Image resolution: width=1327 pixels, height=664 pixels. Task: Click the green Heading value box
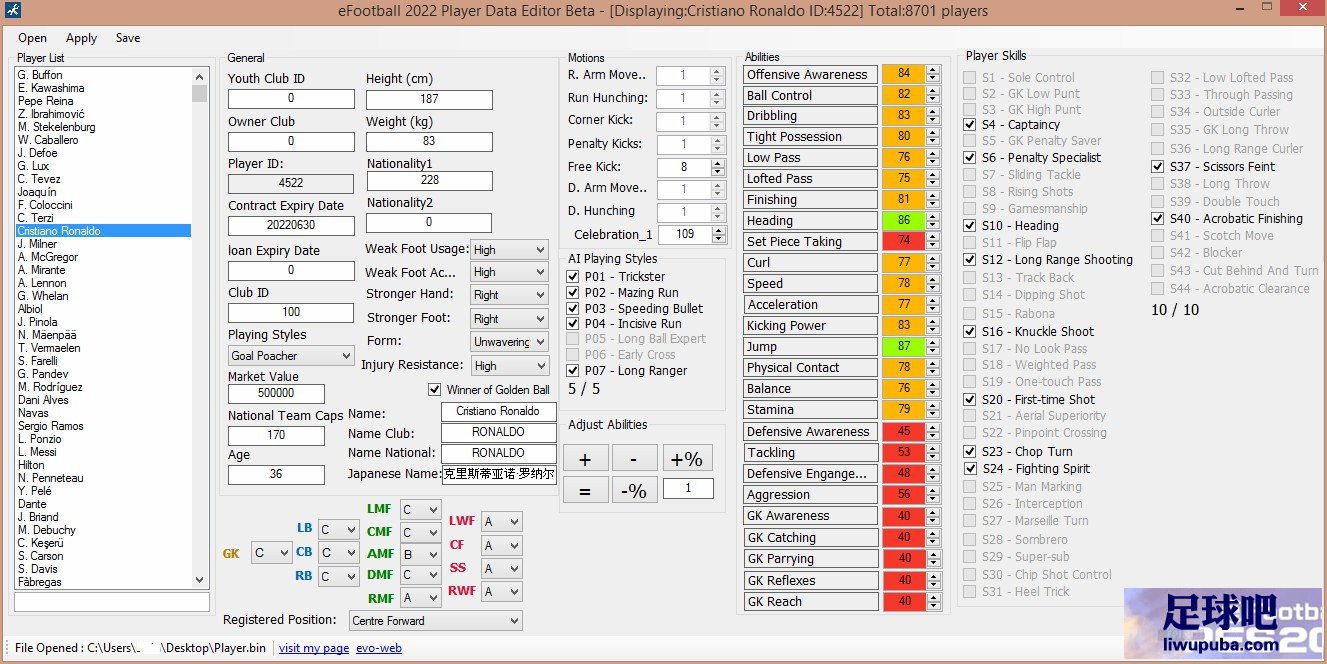point(904,221)
